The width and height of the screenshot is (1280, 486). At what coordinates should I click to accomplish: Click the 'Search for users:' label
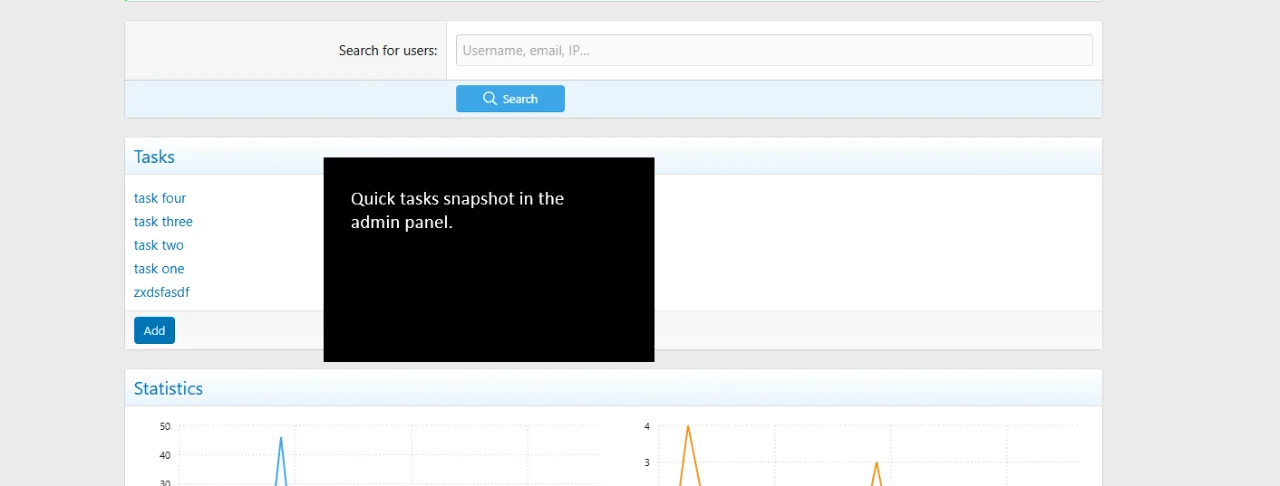pyautogui.click(x=387, y=51)
